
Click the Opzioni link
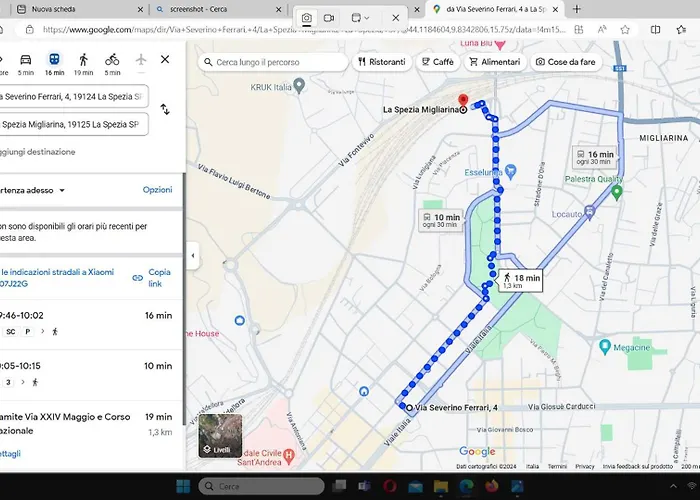click(x=157, y=190)
